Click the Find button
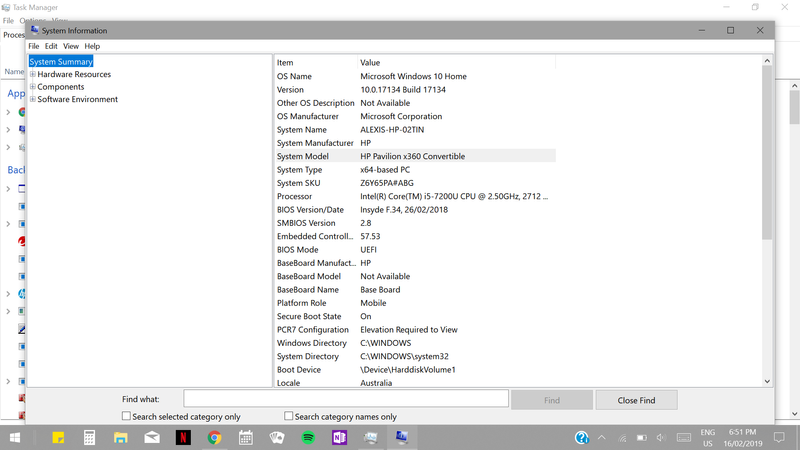The width and height of the screenshot is (800, 450). pyautogui.click(x=552, y=400)
